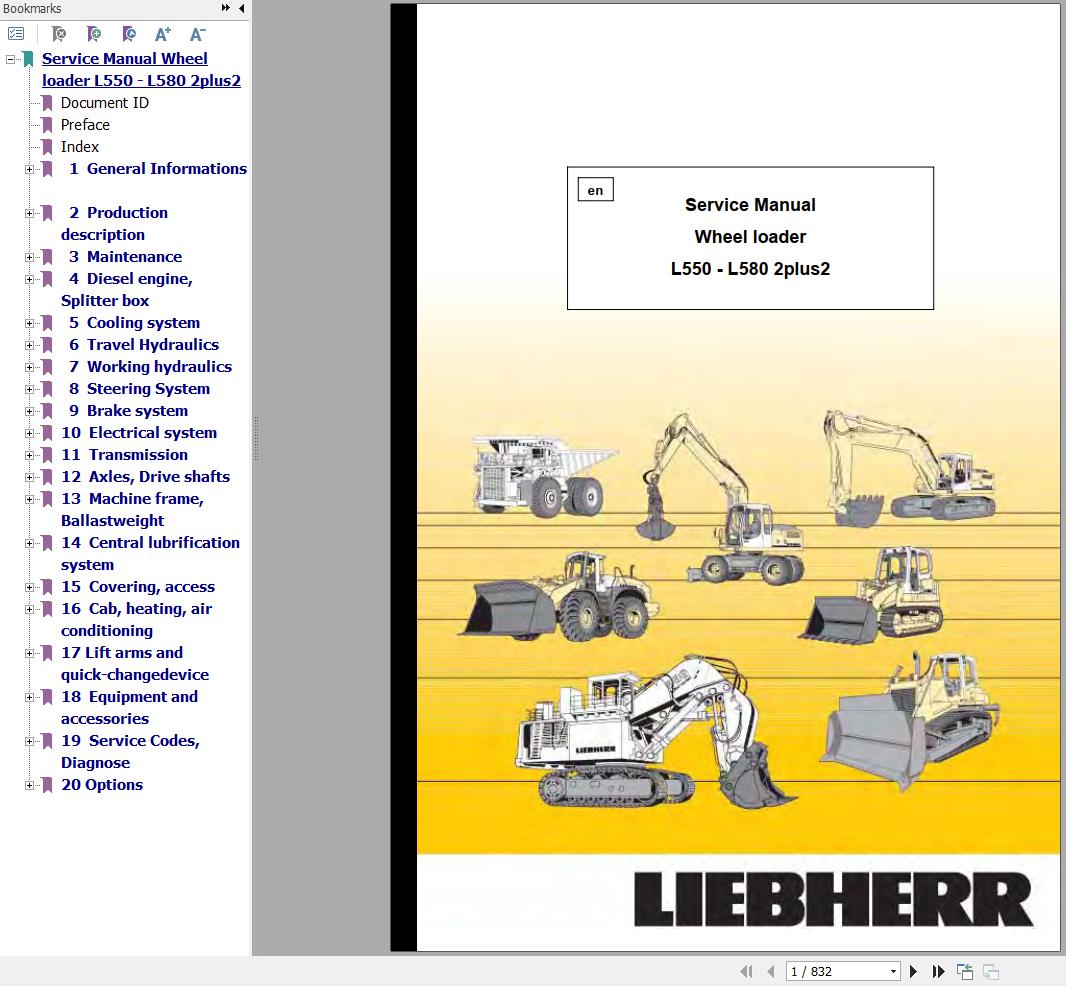Click the panel splitter grip handle

tap(256, 439)
